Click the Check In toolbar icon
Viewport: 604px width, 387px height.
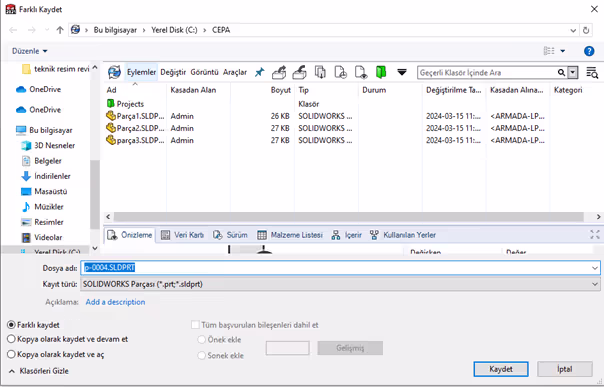[299, 72]
